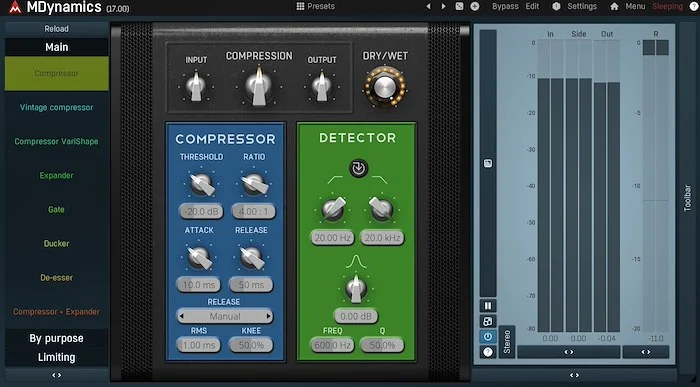Edit the KNEE 50.0% field
The image size is (700, 387).
[251, 345]
